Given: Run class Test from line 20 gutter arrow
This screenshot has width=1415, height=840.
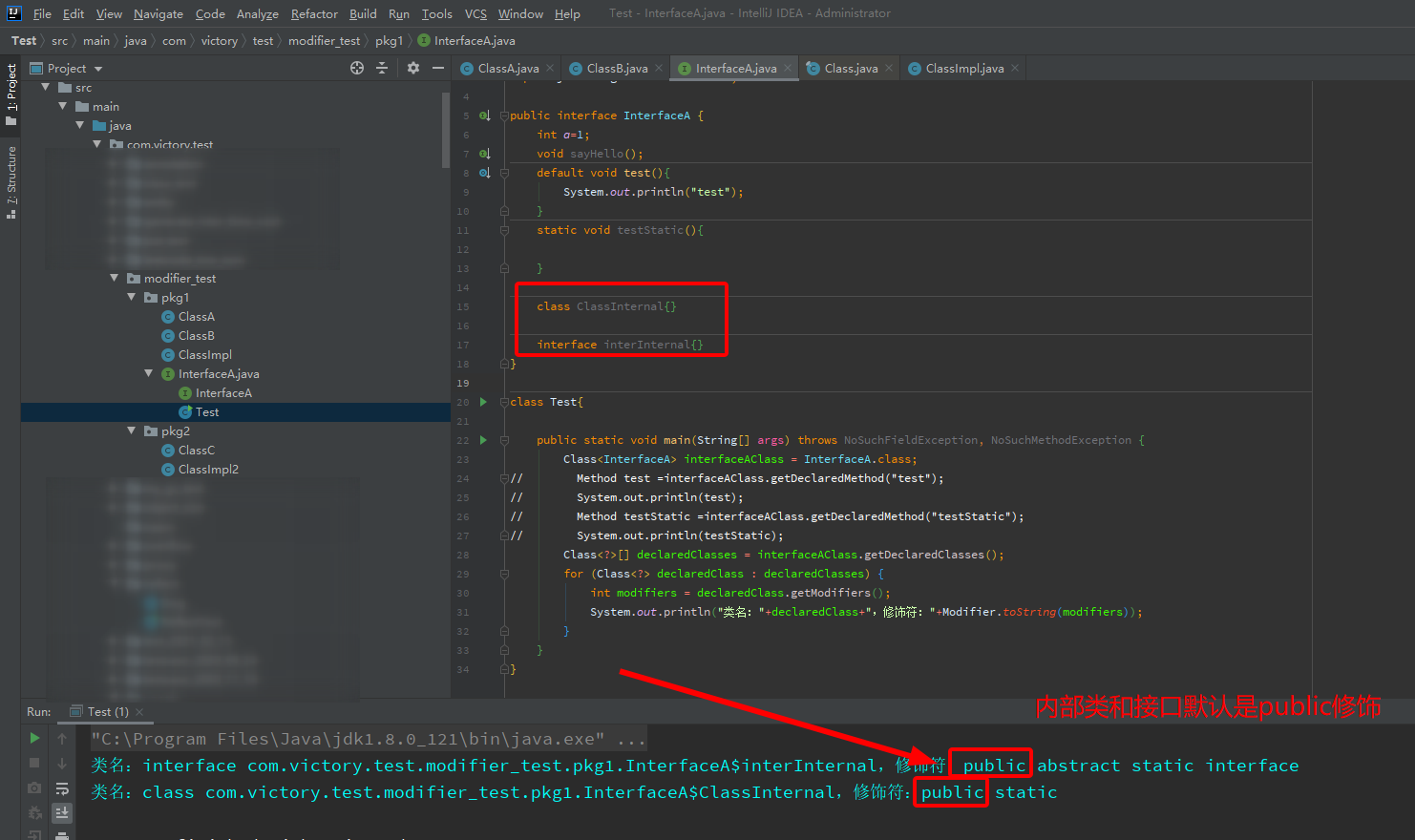Looking at the screenshot, I should (x=483, y=402).
